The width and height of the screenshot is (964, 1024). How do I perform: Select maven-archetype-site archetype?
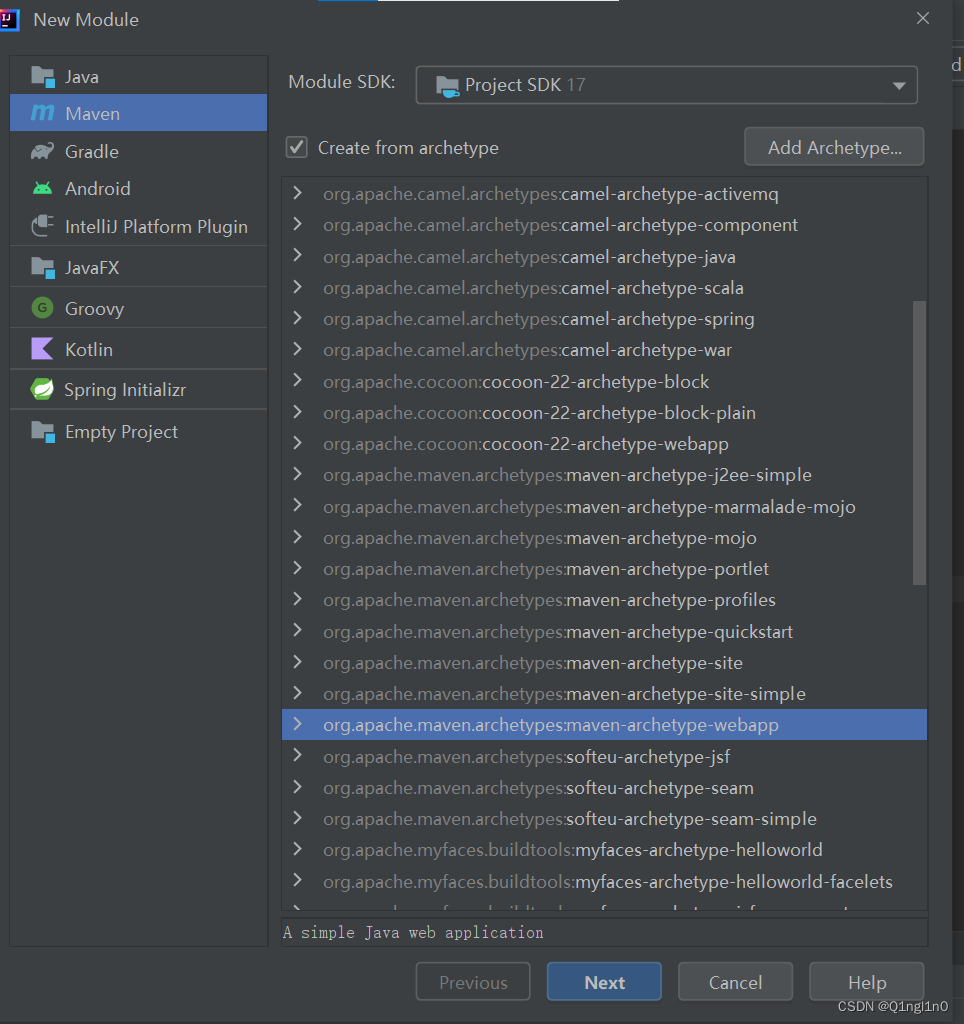604,662
